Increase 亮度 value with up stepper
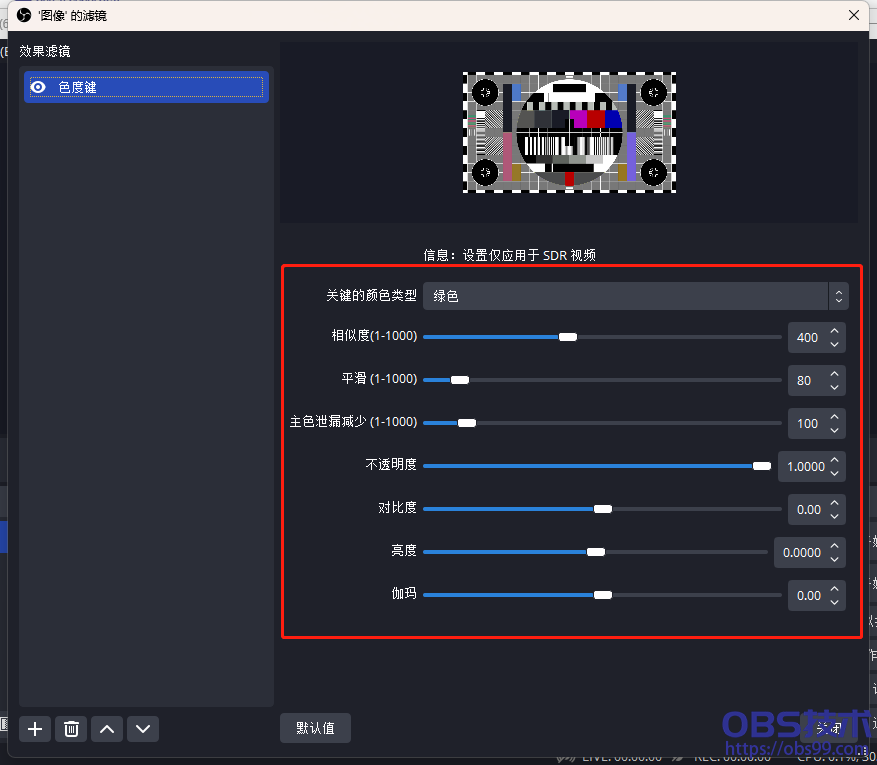 click(x=834, y=546)
